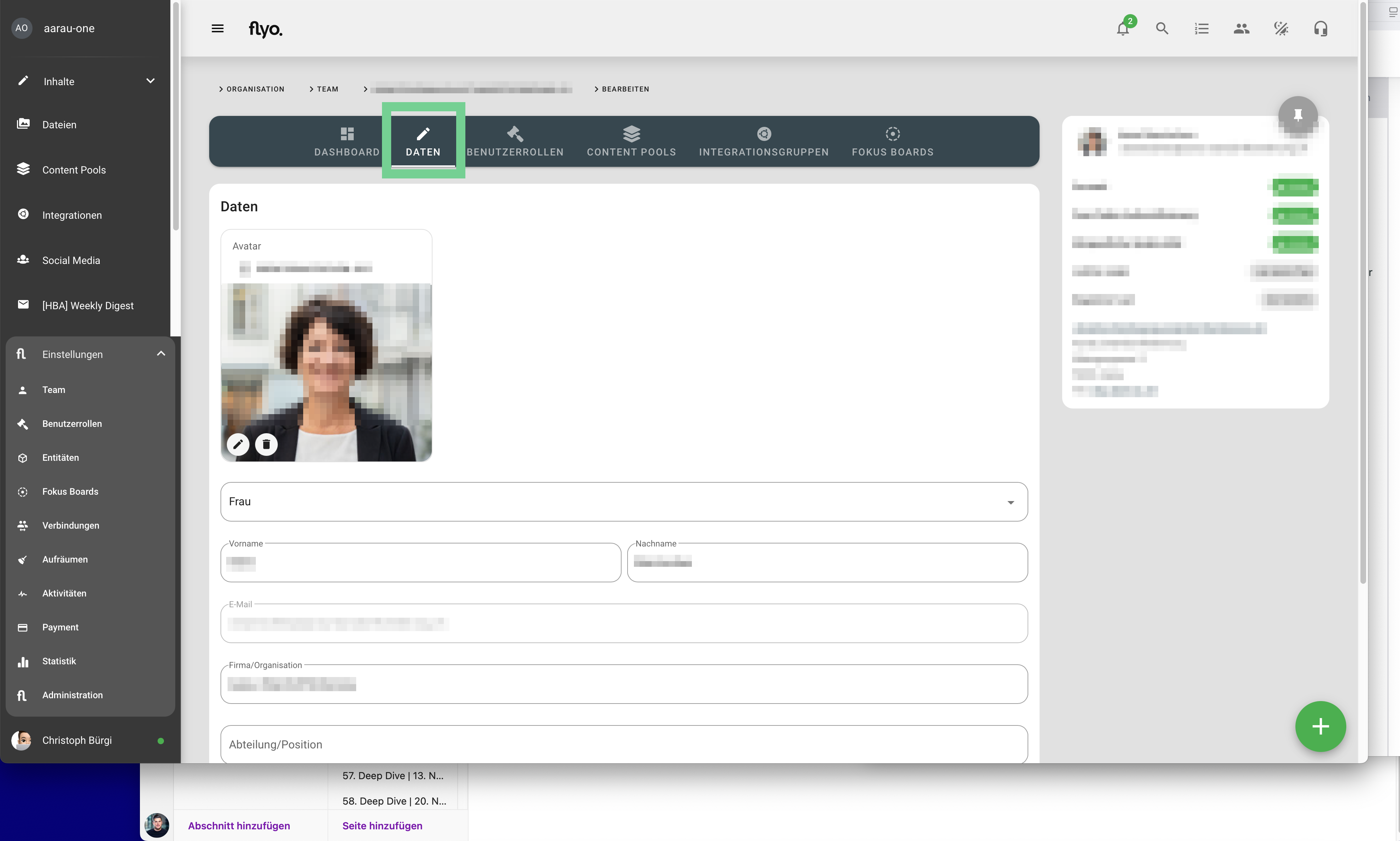The width and height of the screenshot is (1400, 841).
Task: Toggle the hamburger menu icon
Action: coord(218,28)
